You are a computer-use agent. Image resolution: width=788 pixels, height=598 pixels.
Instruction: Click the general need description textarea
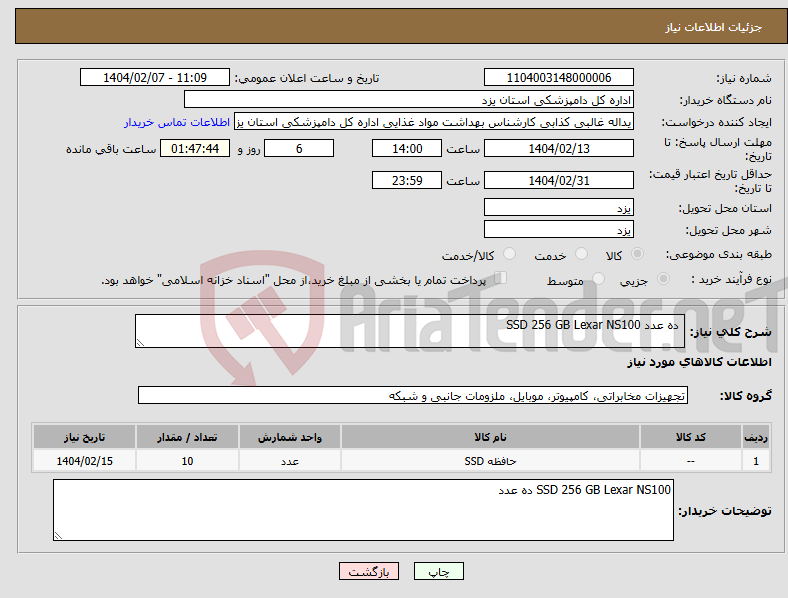coord(410,331)
